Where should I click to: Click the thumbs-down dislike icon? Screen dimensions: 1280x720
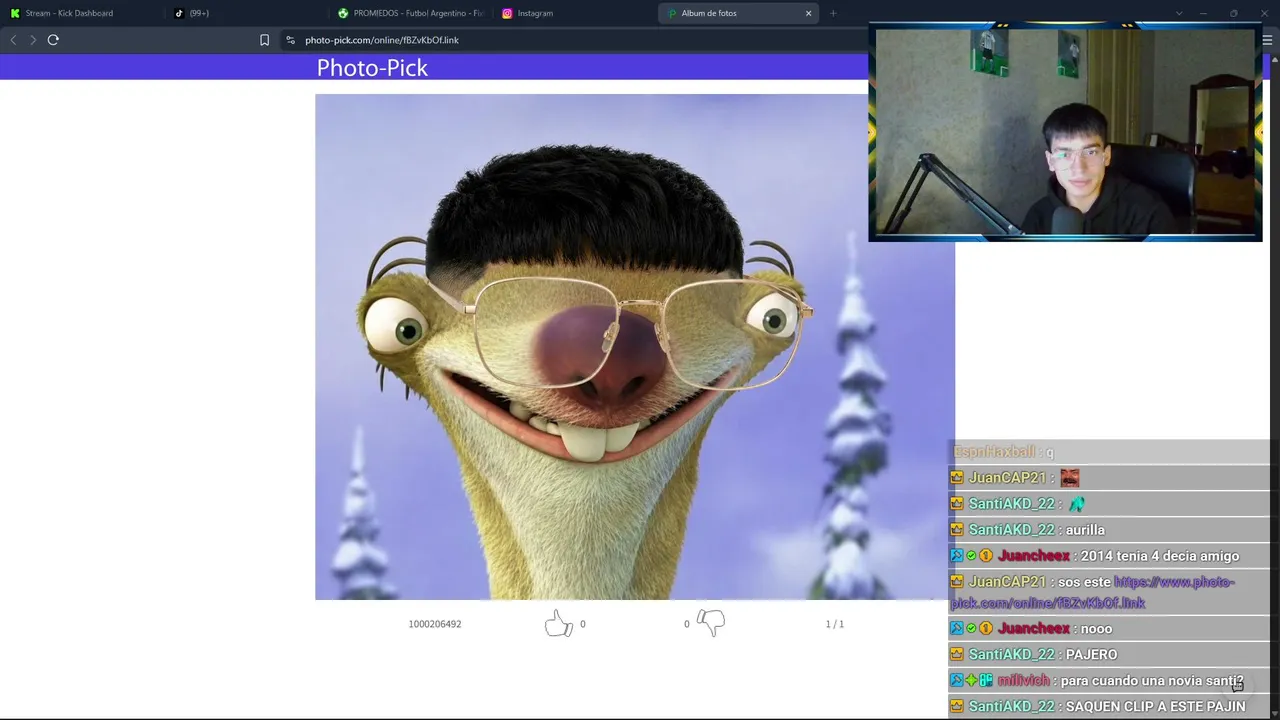coord(711,623)
